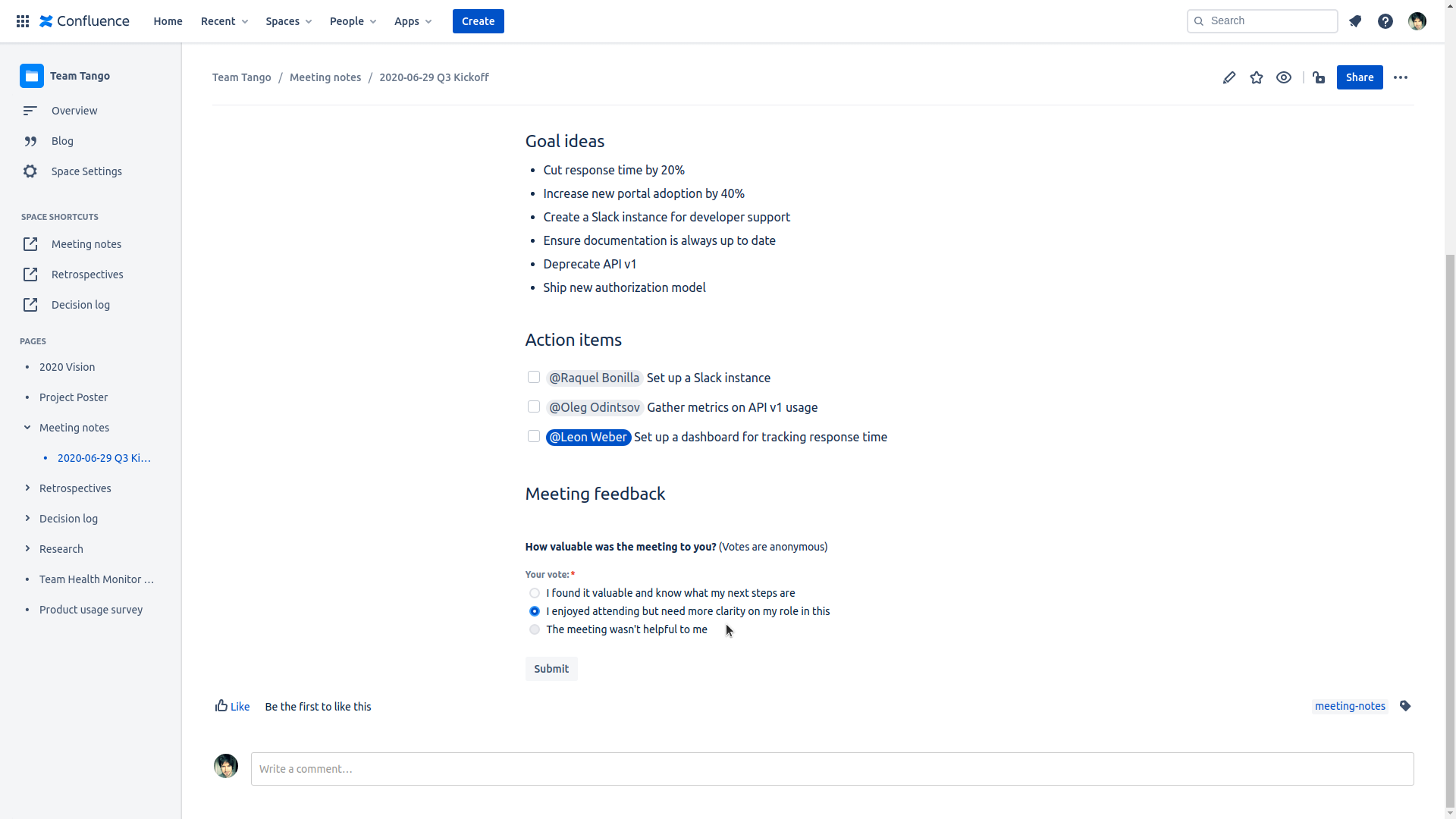Select "The meeting wasn't helpful to me" option
1456x819 pixels.
(x=535, y=629)
